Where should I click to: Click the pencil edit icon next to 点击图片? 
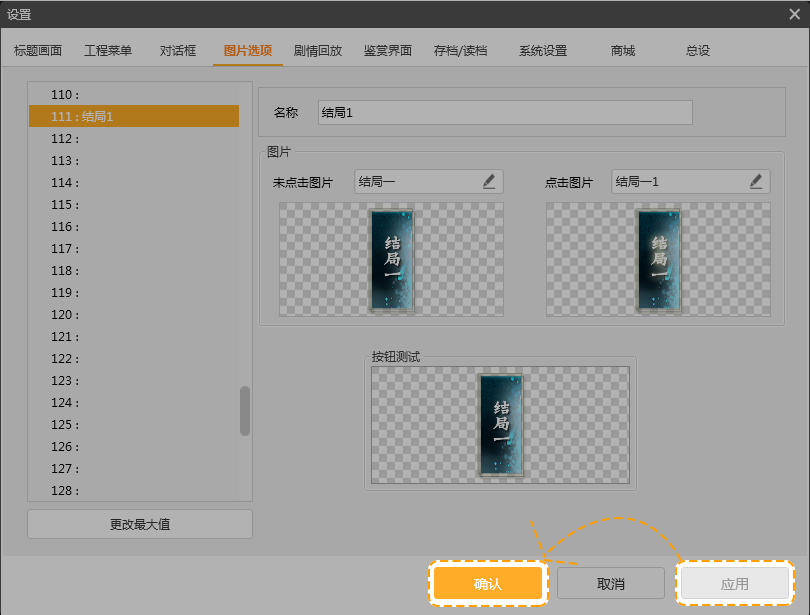point(757,181)
